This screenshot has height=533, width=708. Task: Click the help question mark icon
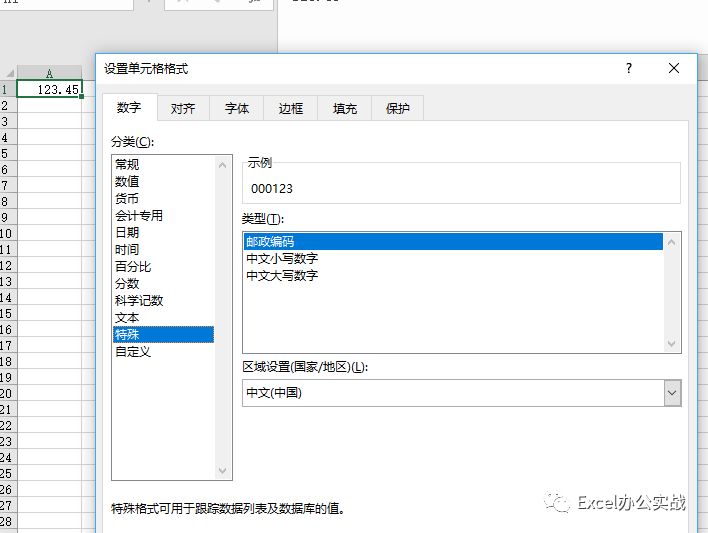tap(629, 68)
